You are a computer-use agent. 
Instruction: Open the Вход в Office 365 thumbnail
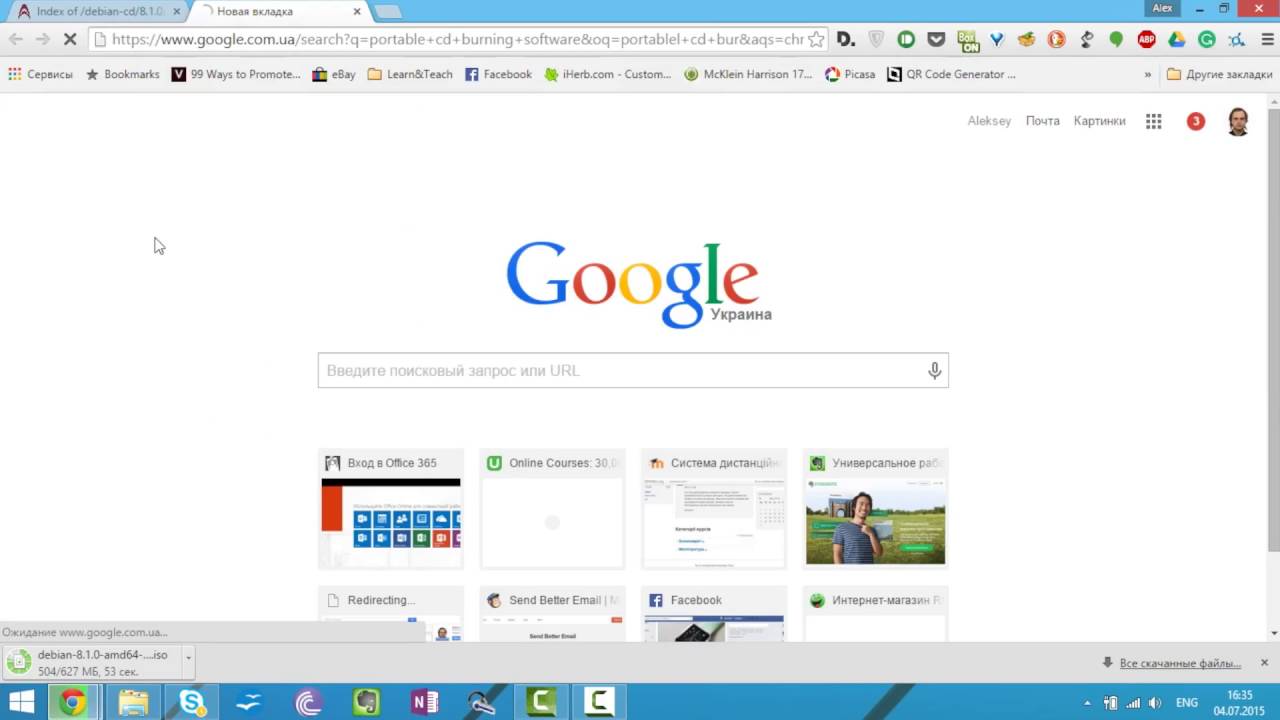tap(391, 509)
